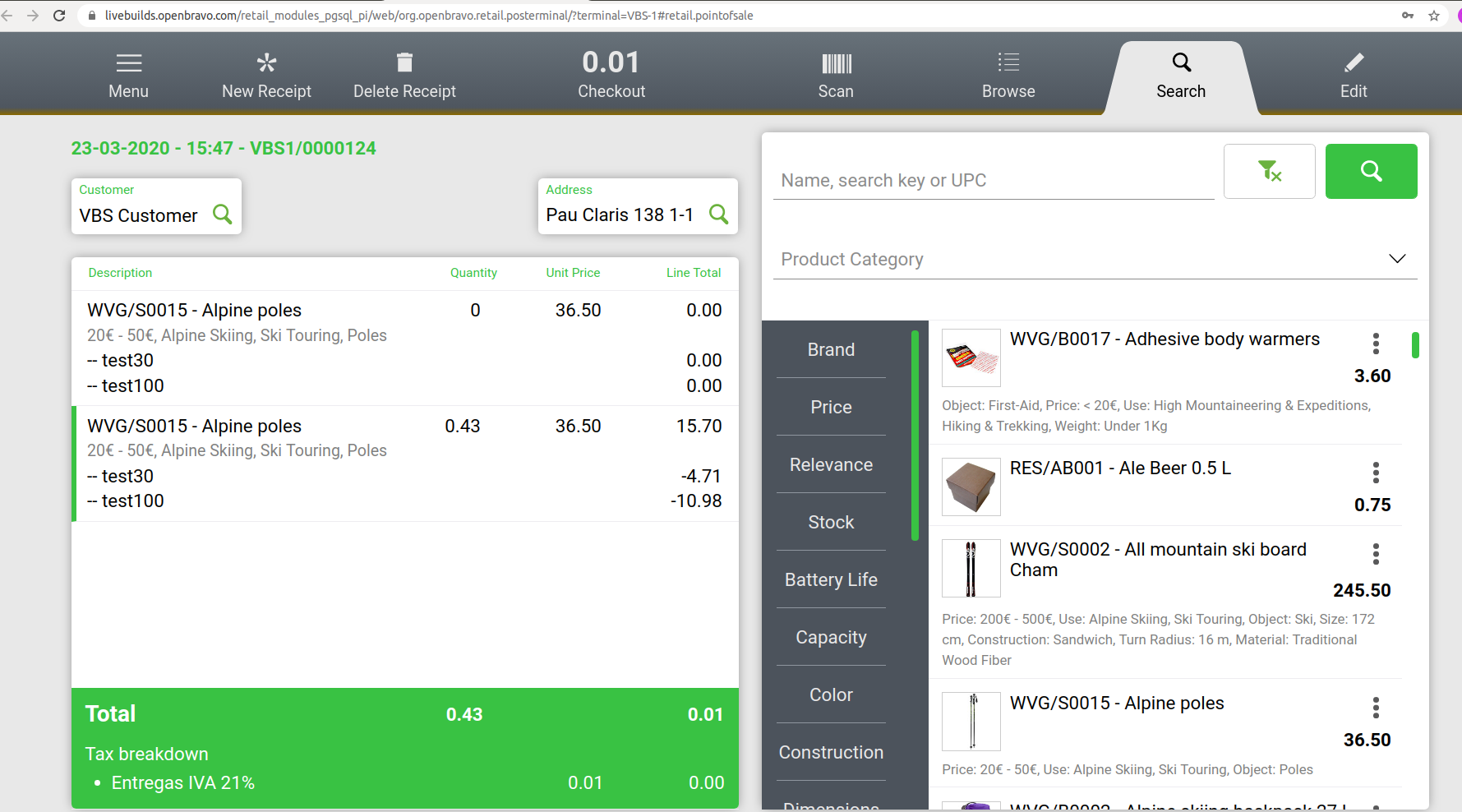
Task: Click the address search magnifier icon
Action: pos(718,215)
